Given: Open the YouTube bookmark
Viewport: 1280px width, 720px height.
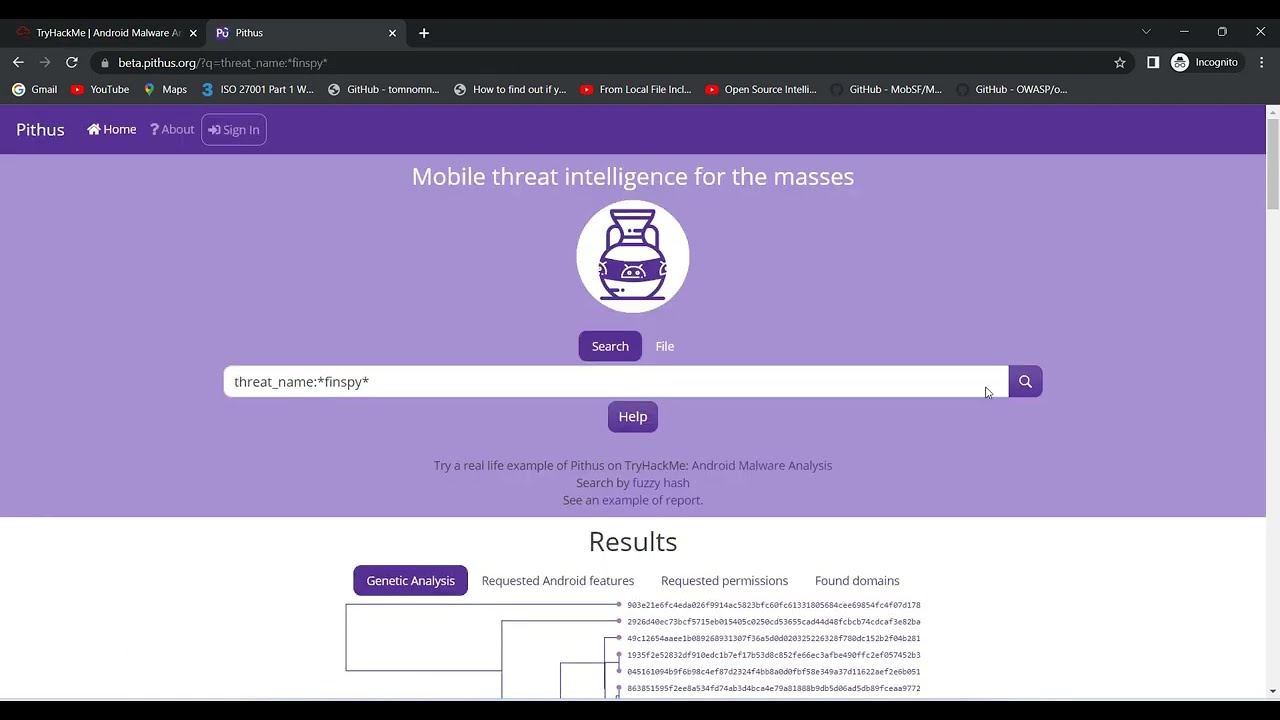Looking at the screenshot, I should point(100,89).
